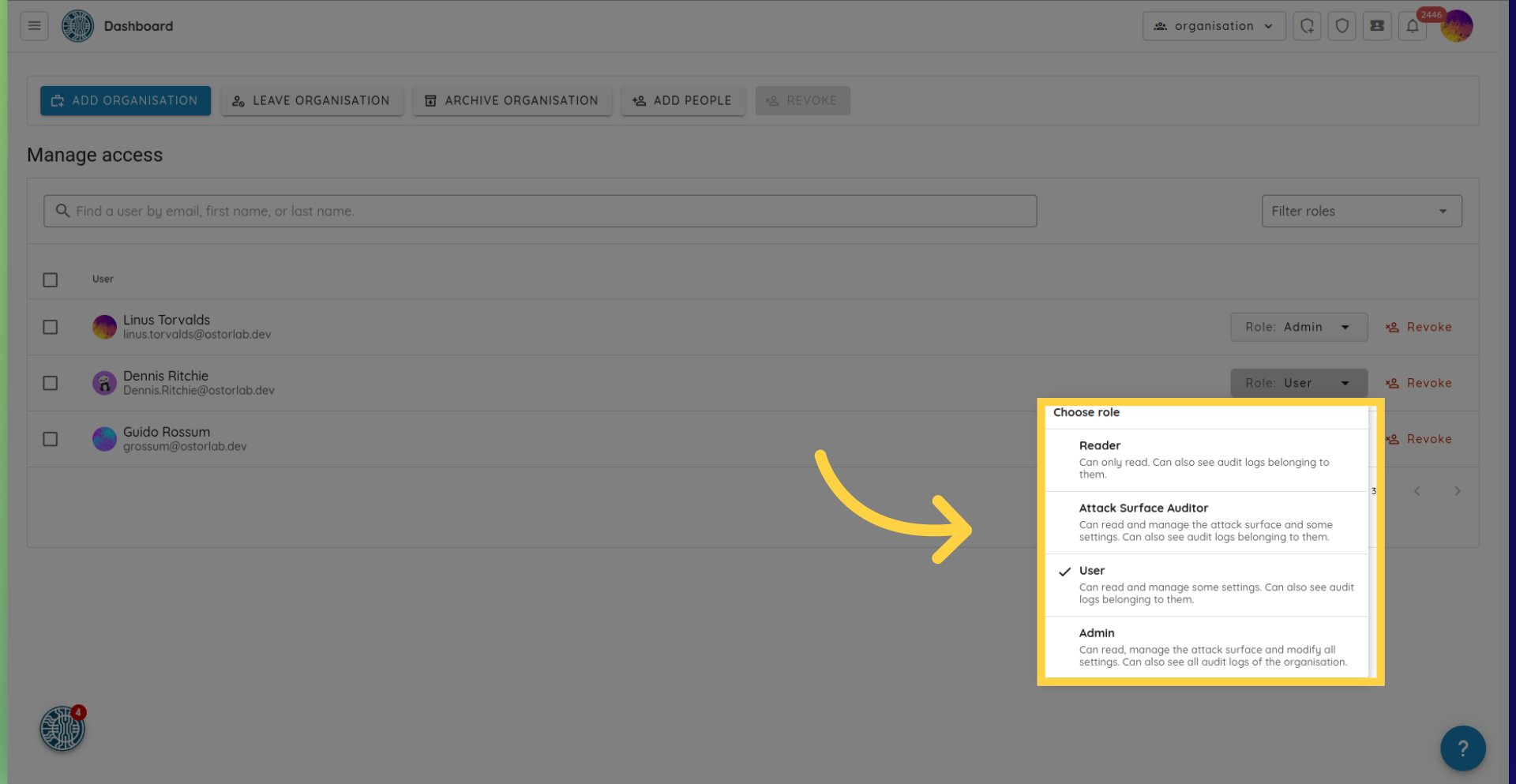This screenshot has width=1516, height=784.
Task: Open the ticket icon in top bar
Action: [1377, 26]
